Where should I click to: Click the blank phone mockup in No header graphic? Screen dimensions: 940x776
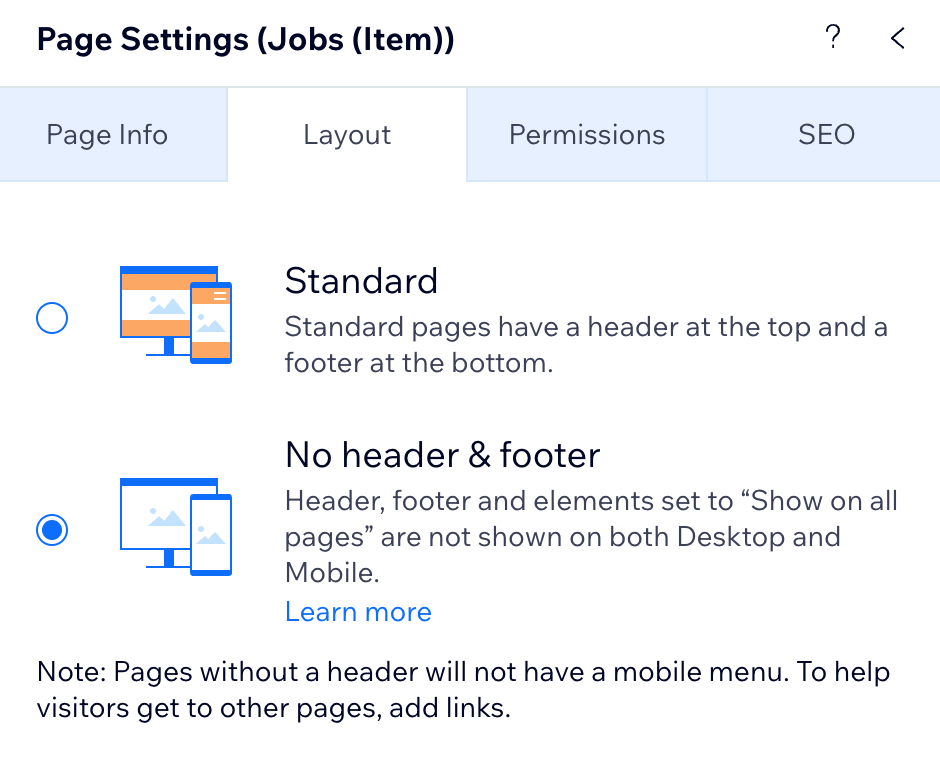click(x=211, y=535)
